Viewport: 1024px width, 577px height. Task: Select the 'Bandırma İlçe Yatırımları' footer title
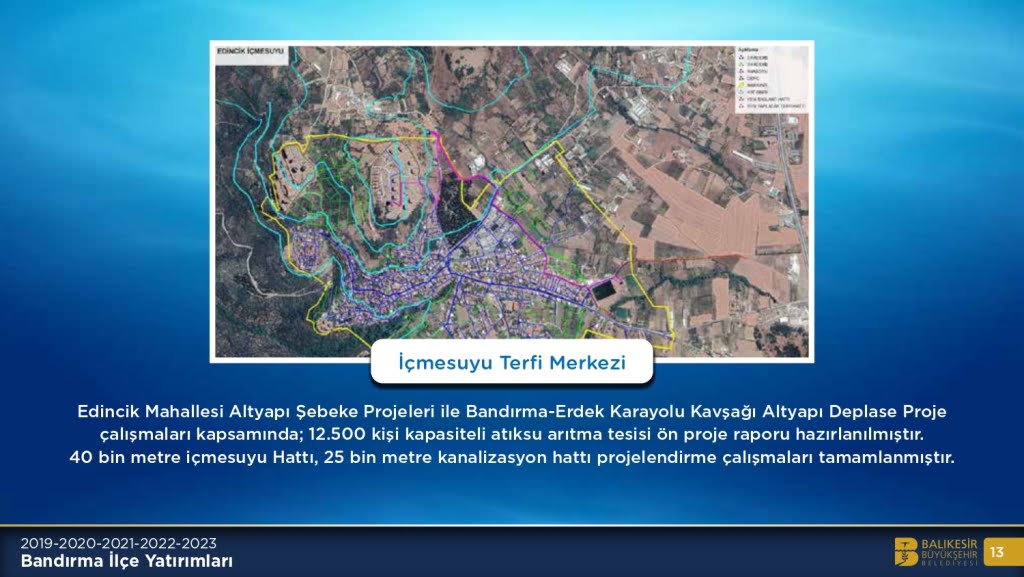[x=127, y=561]
